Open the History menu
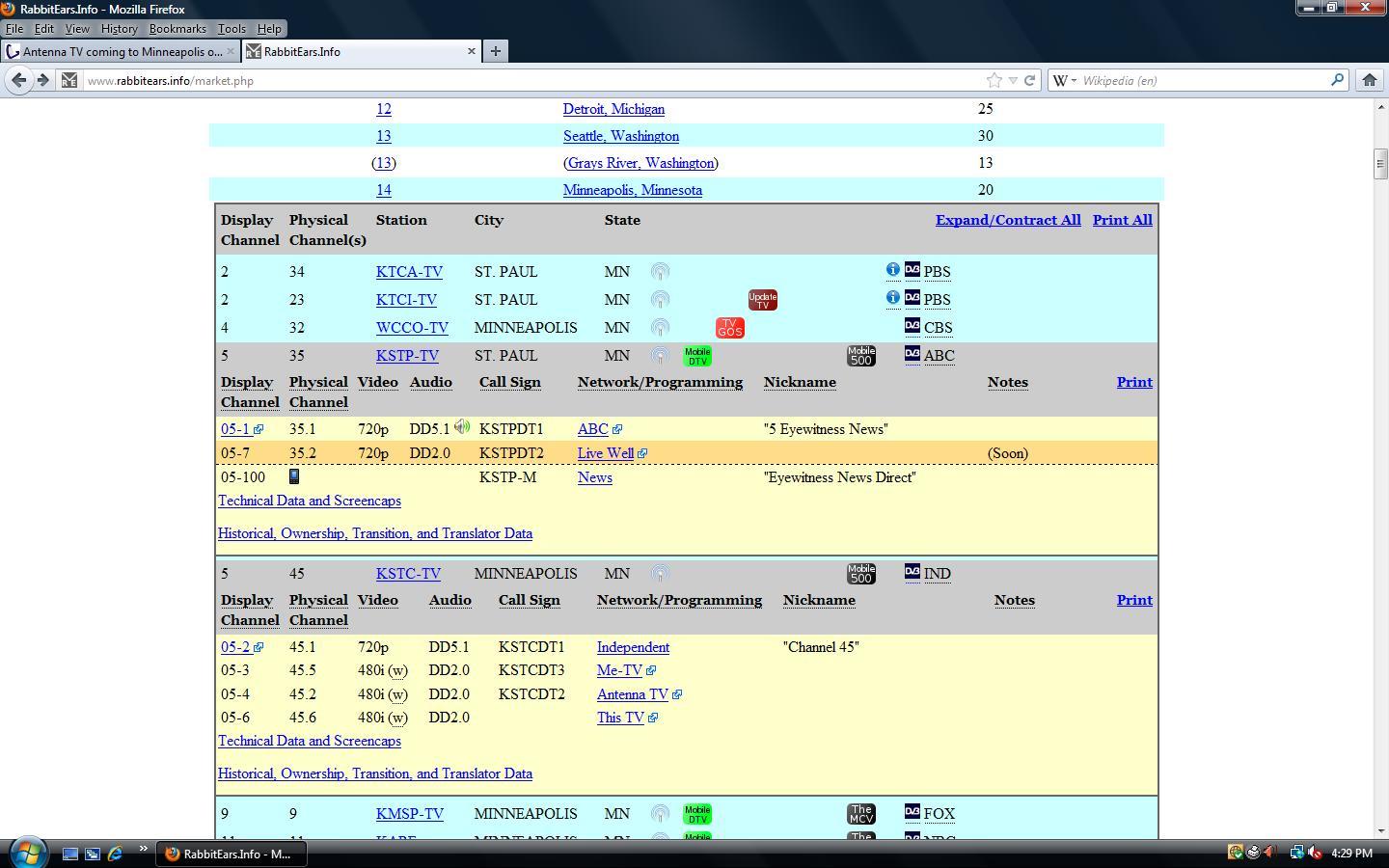This screenshot has width=1389, height=868. pos(119,29)
